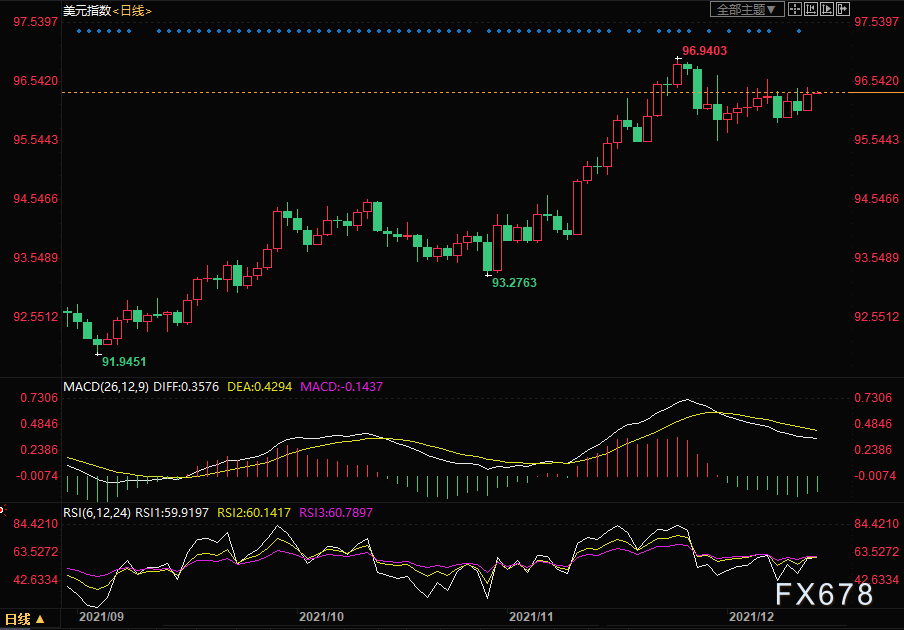This screenshot has height=630, width=904.
Task: Click the 美元指数 chart title
Action: click(x=87, y=10)
